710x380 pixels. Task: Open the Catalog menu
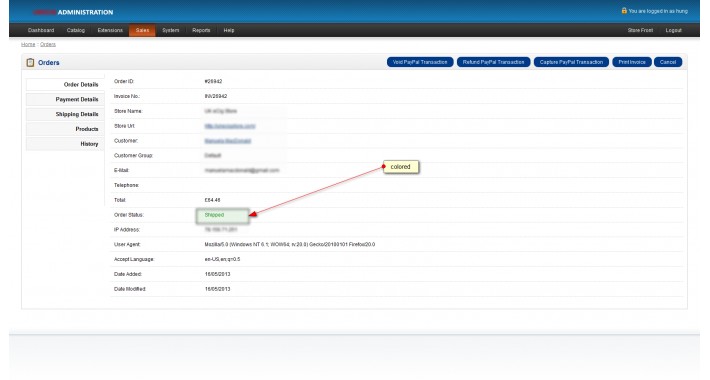(76, 30)
